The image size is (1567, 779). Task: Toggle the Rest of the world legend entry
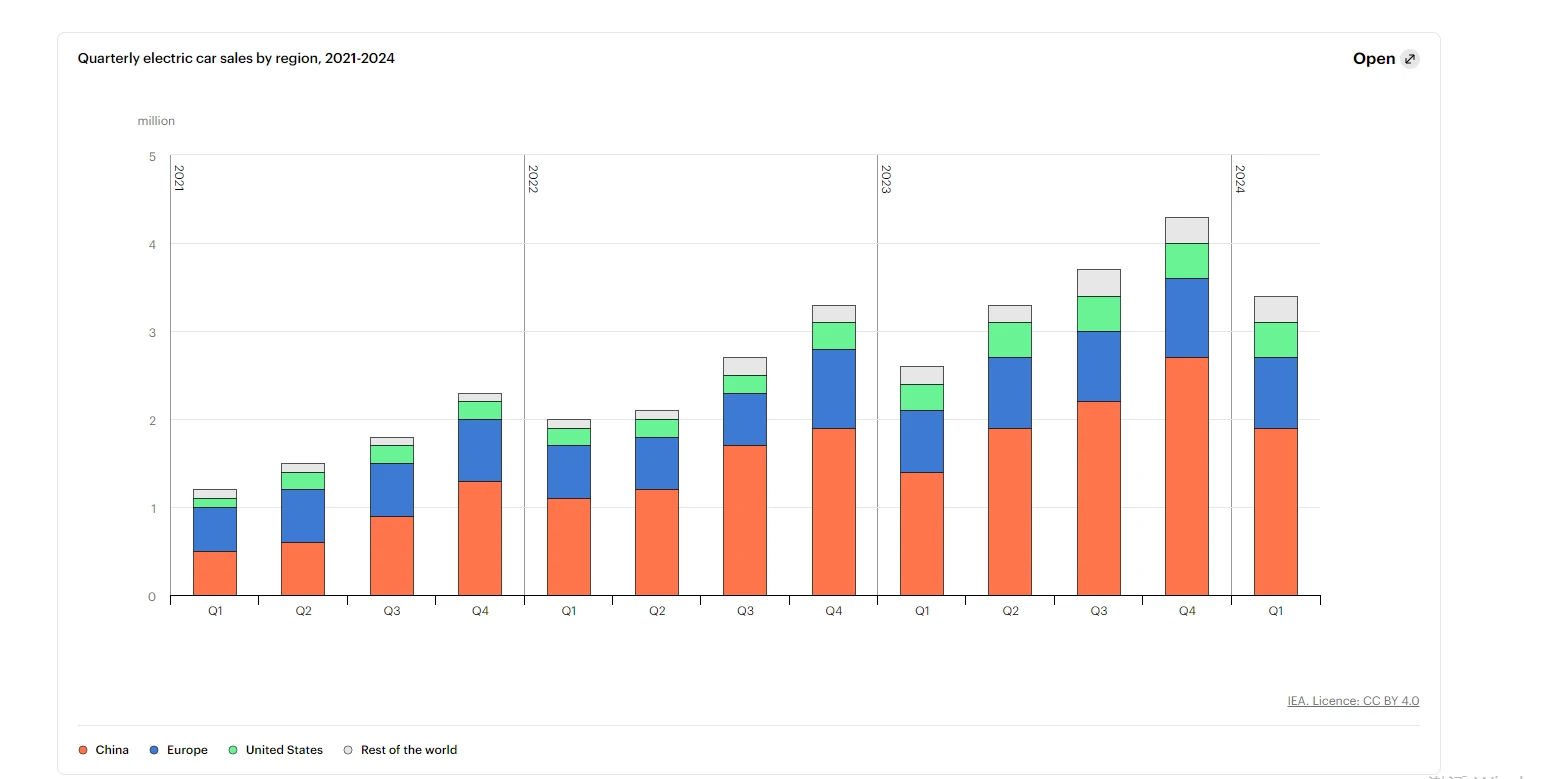pos(400,750)
